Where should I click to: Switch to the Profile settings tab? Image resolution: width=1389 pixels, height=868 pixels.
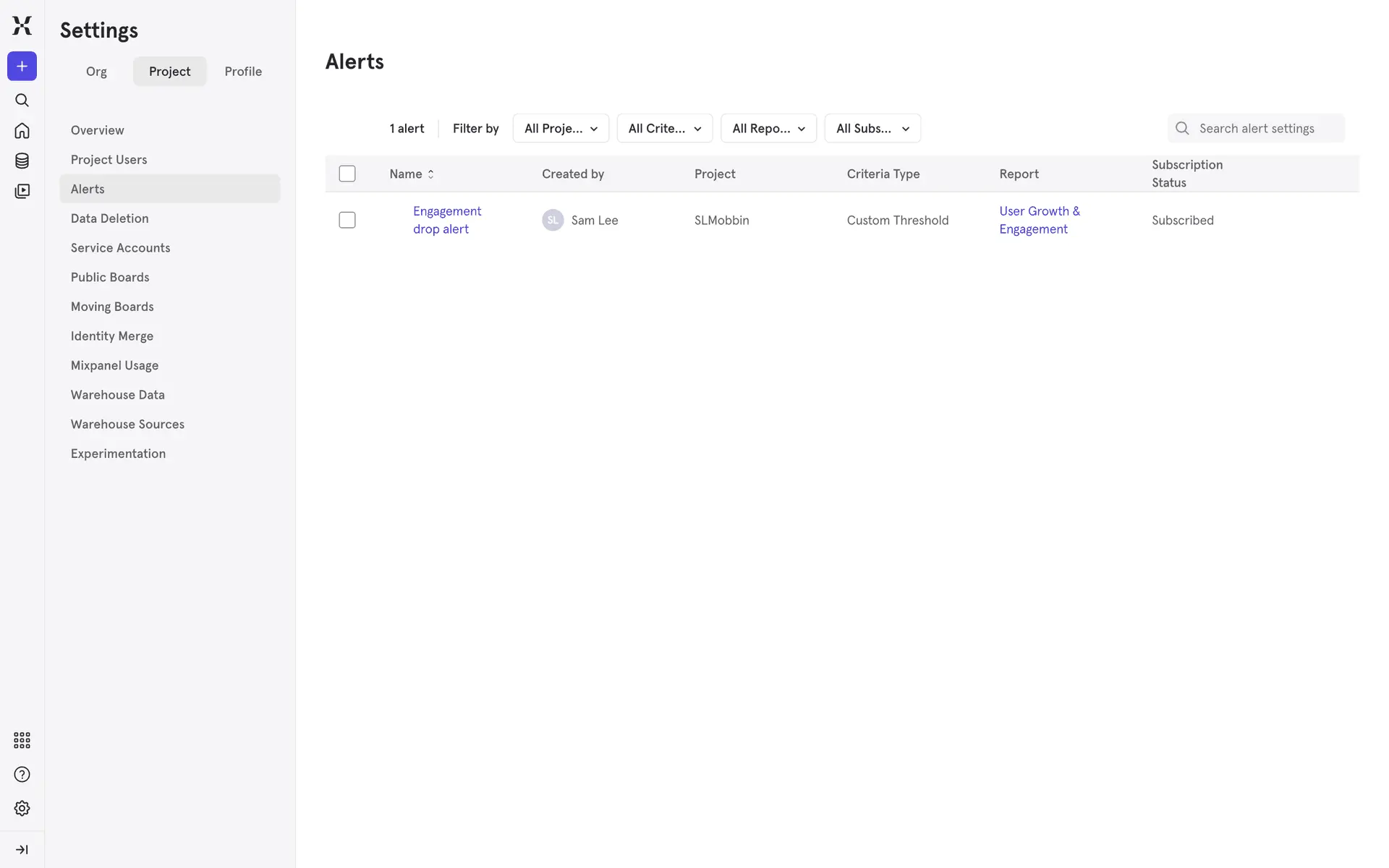click(x=243, y=72)
